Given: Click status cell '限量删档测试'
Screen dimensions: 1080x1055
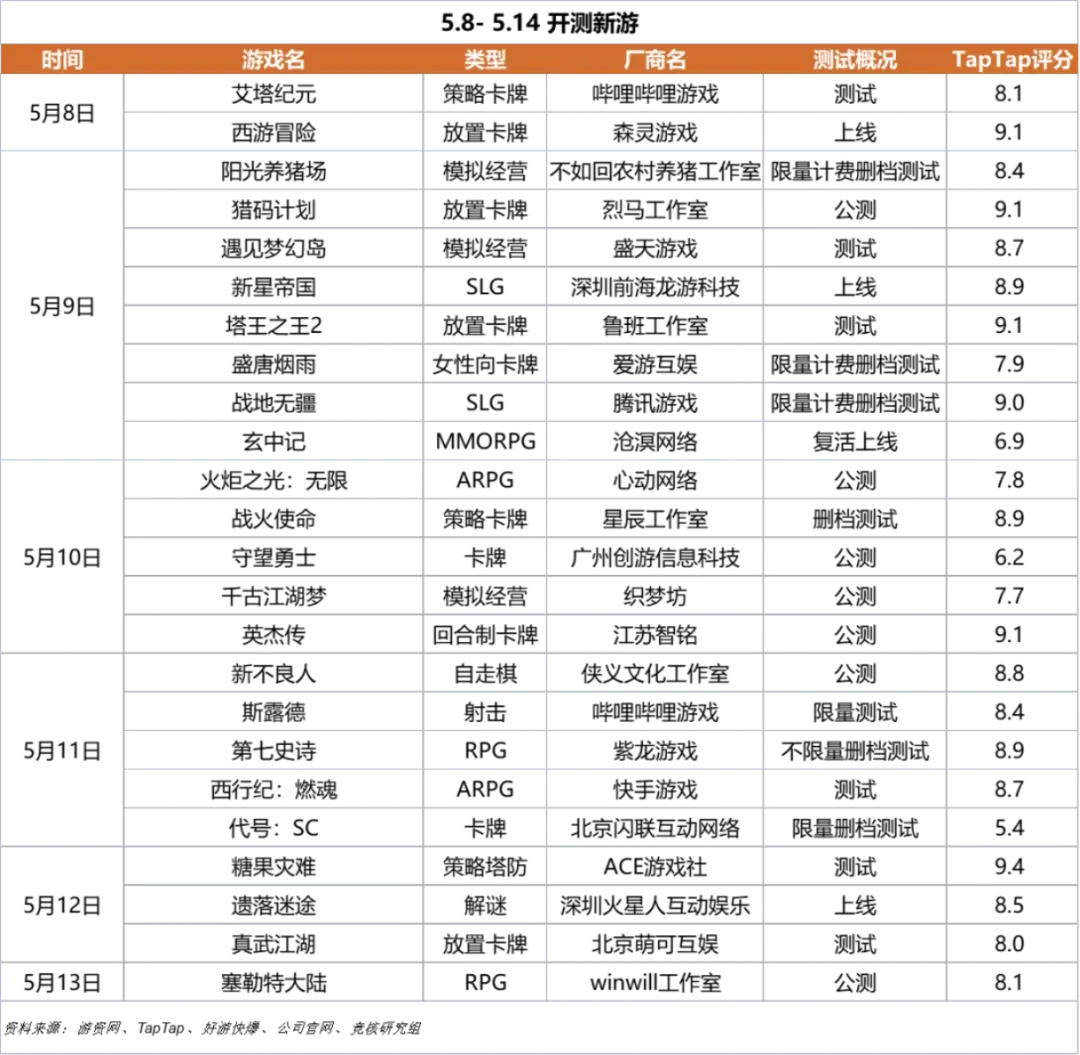Looking at the screenshot, I should [x=855, y=828].
